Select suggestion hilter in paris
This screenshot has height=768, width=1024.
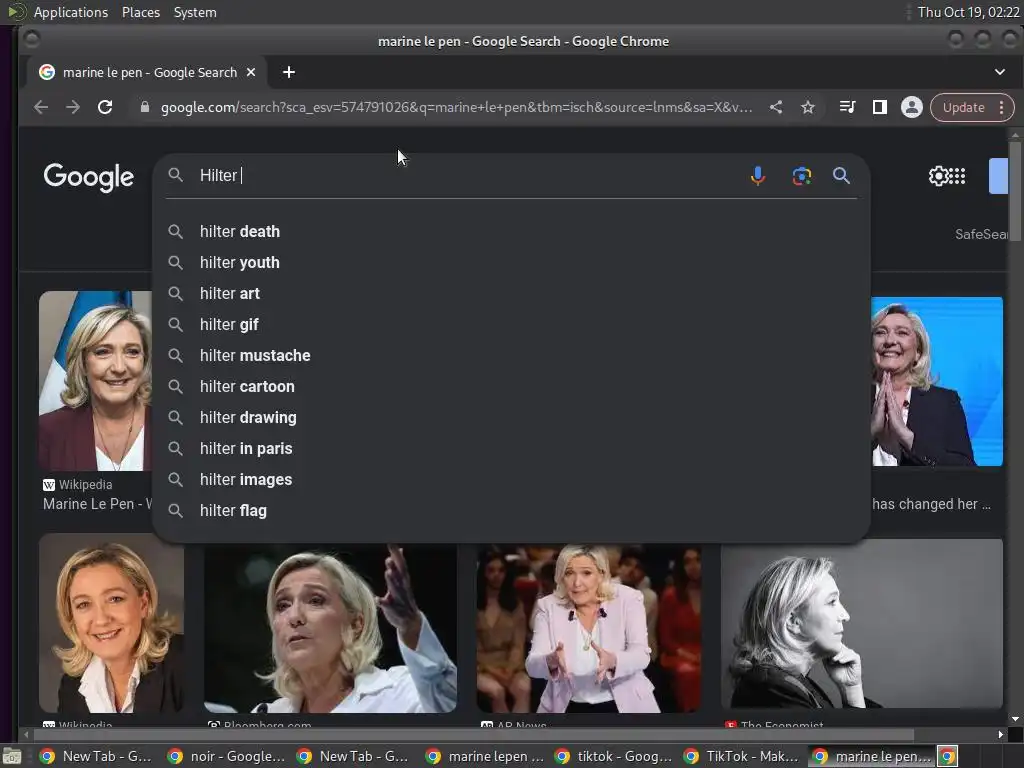coord(512,449)
